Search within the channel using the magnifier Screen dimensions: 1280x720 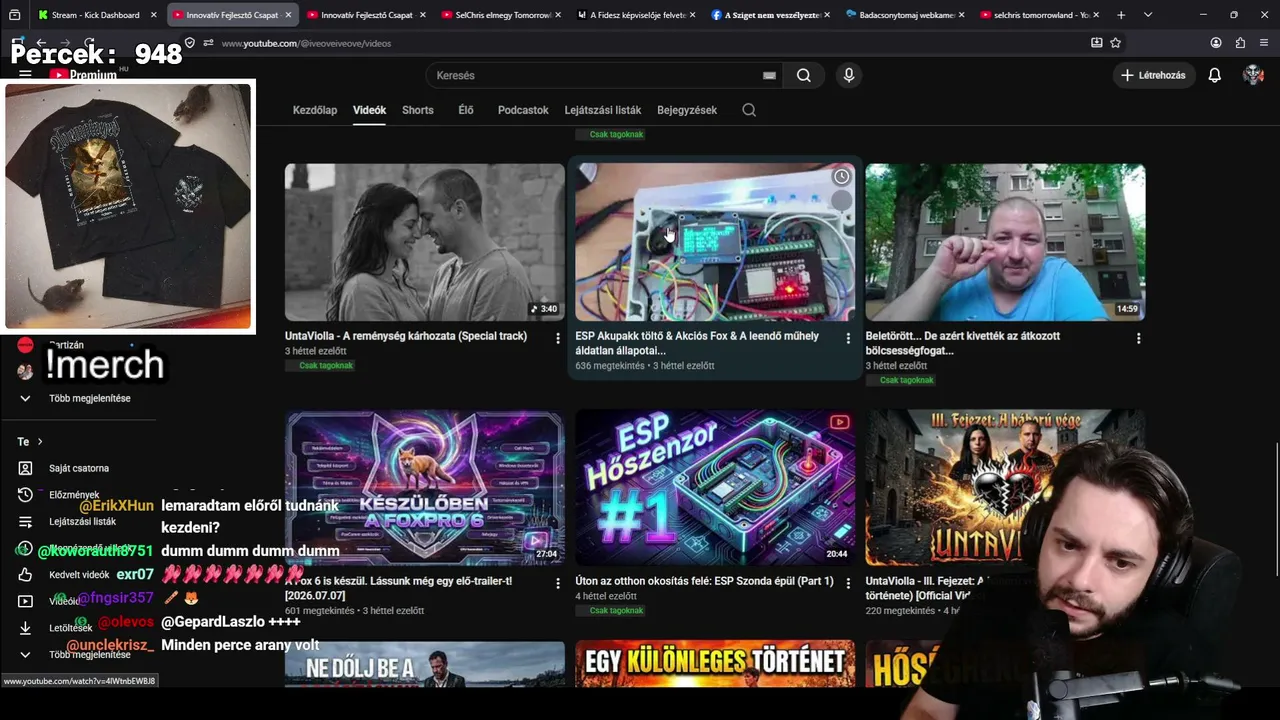[x=749, y=110]
